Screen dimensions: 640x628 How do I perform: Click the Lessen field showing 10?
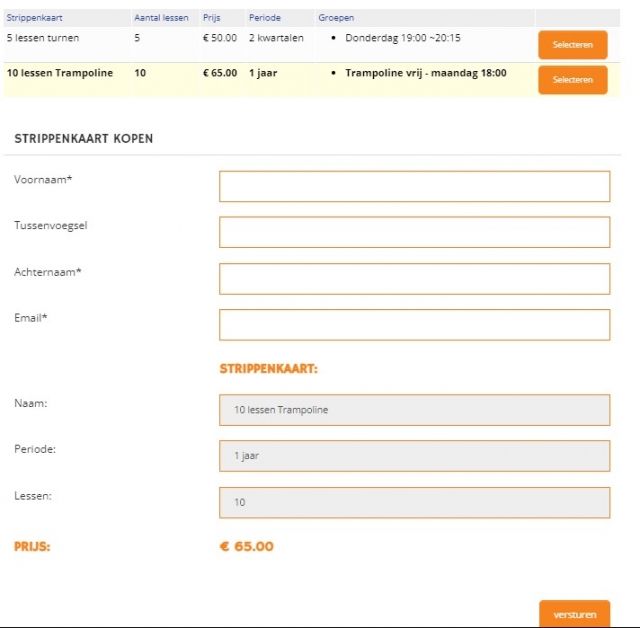pos(414,503)
